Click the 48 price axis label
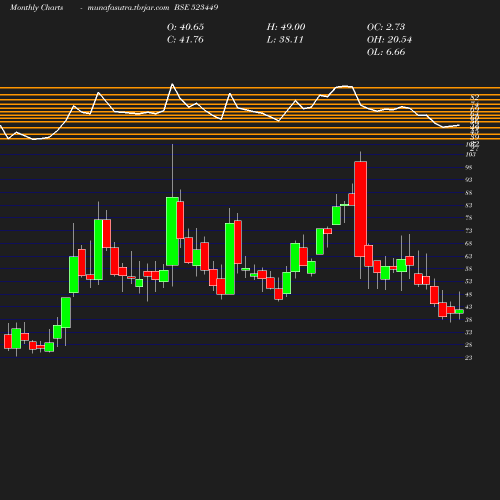 (x=469, y=294)
